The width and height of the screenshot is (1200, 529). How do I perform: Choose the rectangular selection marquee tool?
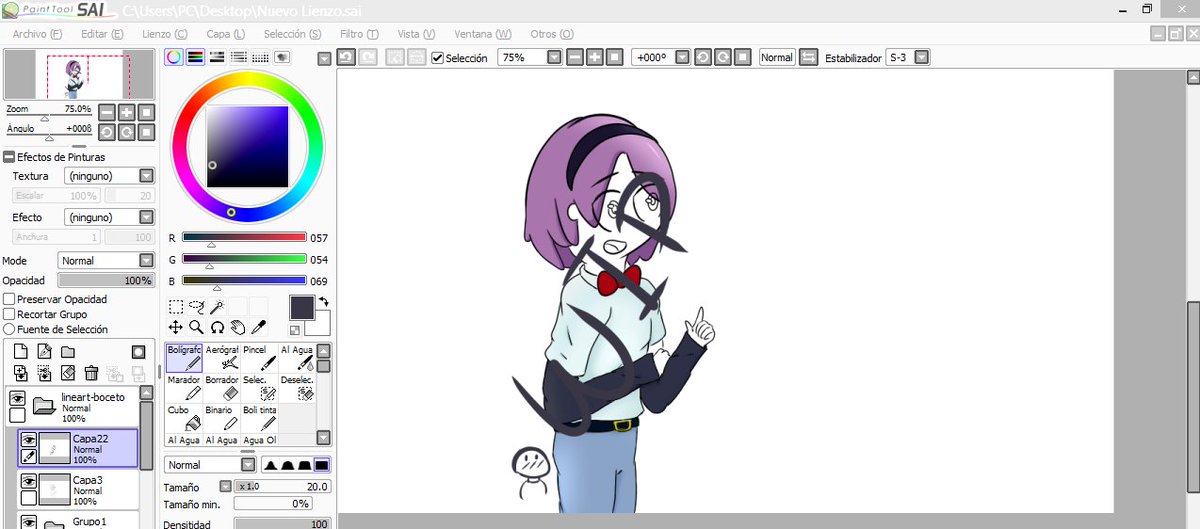pos(176,307)
